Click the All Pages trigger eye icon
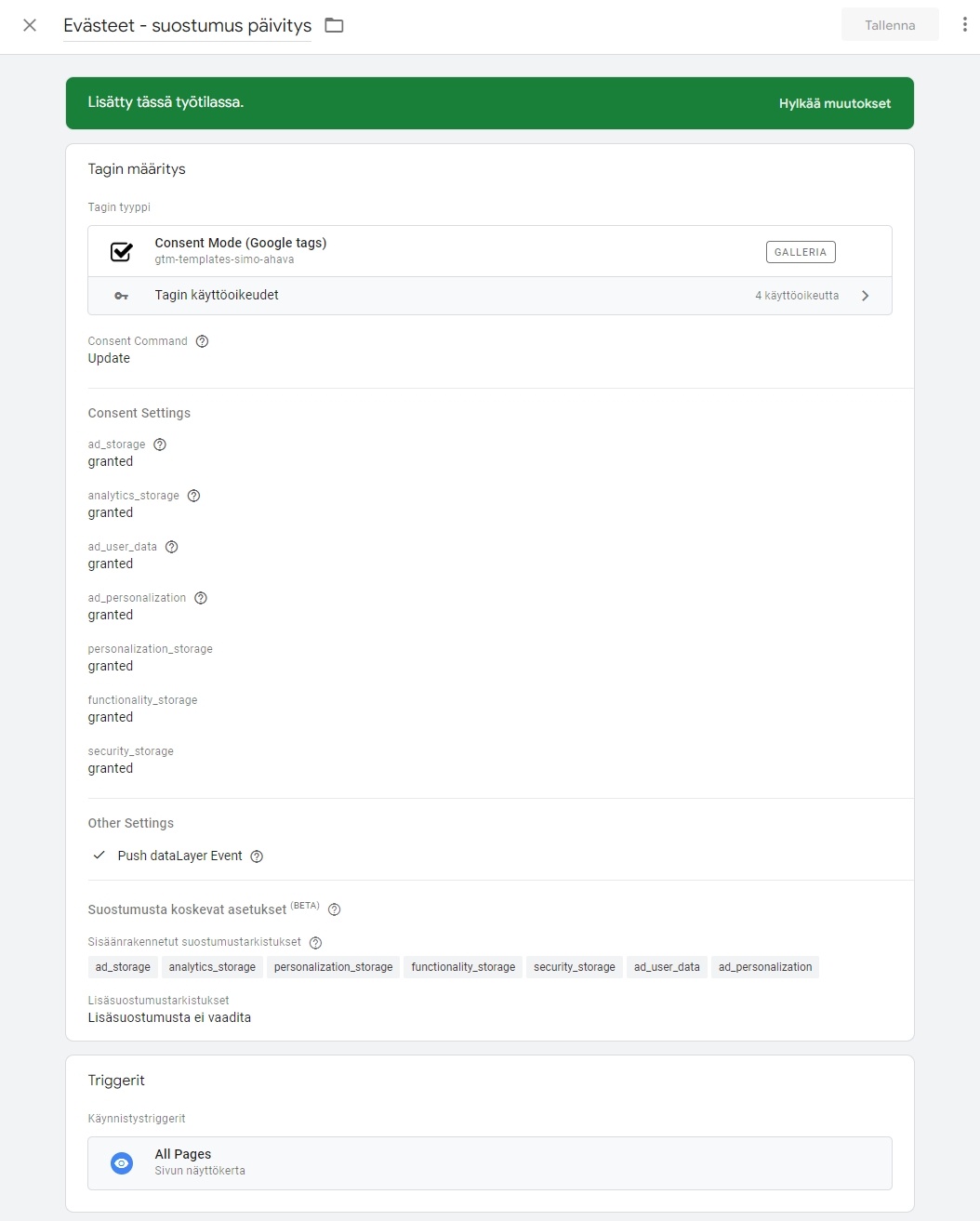This screenshot has height=1221, width=980. click(x=122, y=1162)
